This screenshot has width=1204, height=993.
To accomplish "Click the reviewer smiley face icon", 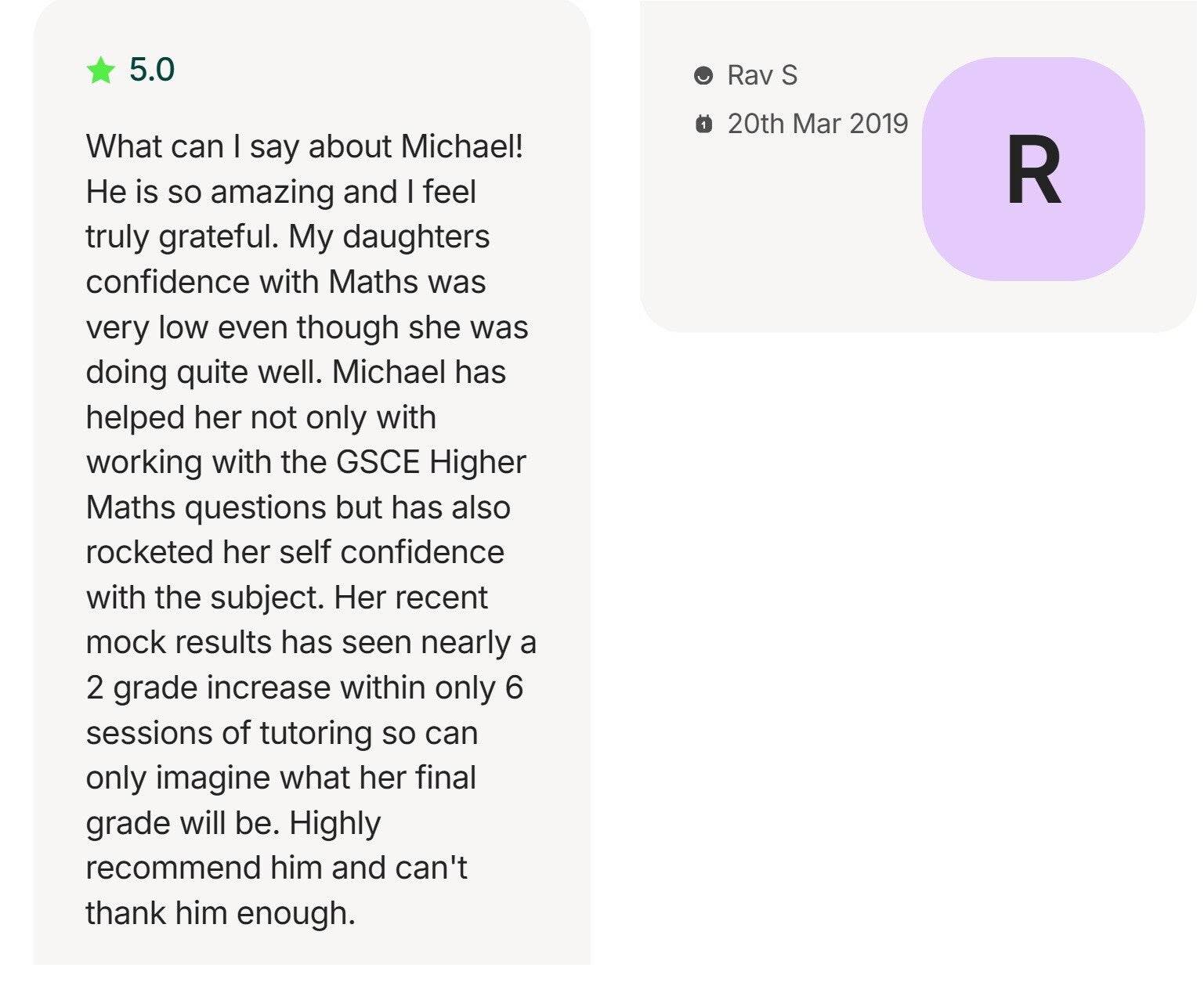I will point(703,76).
